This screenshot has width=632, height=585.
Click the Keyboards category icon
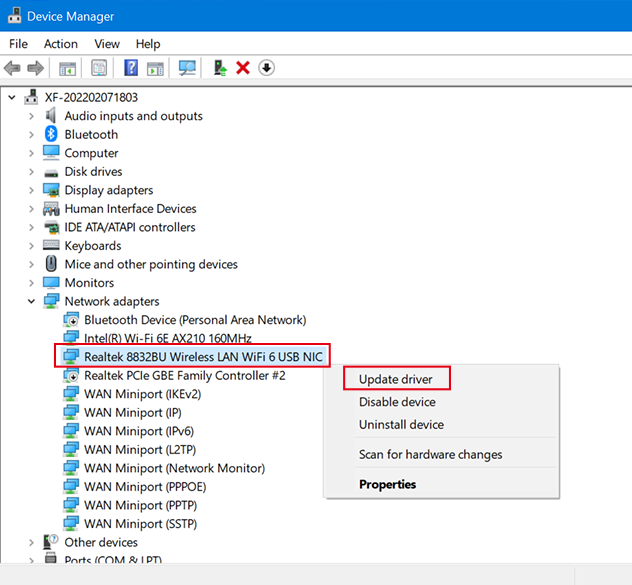click(51, 245)
